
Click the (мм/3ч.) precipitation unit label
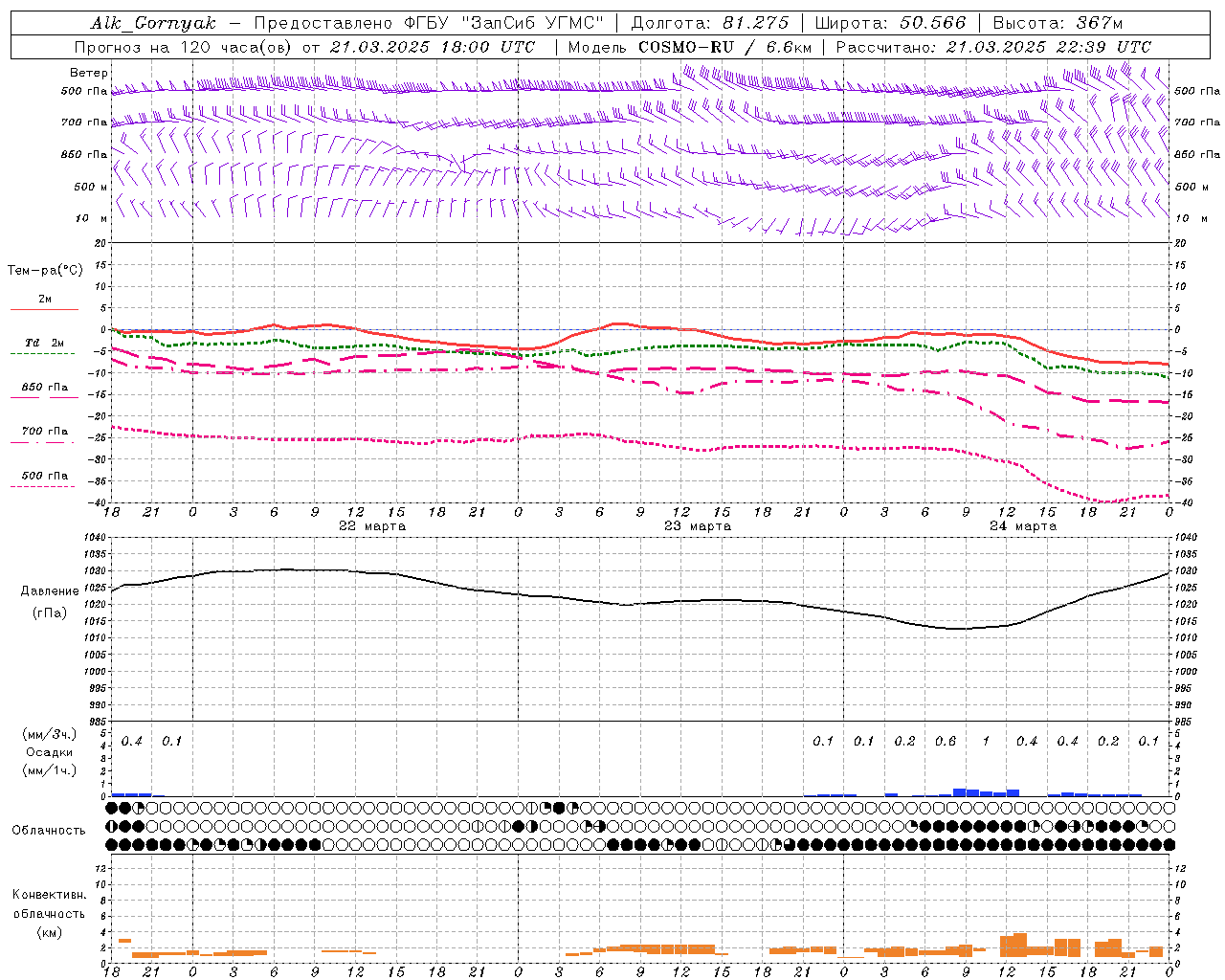click(50, 735)
